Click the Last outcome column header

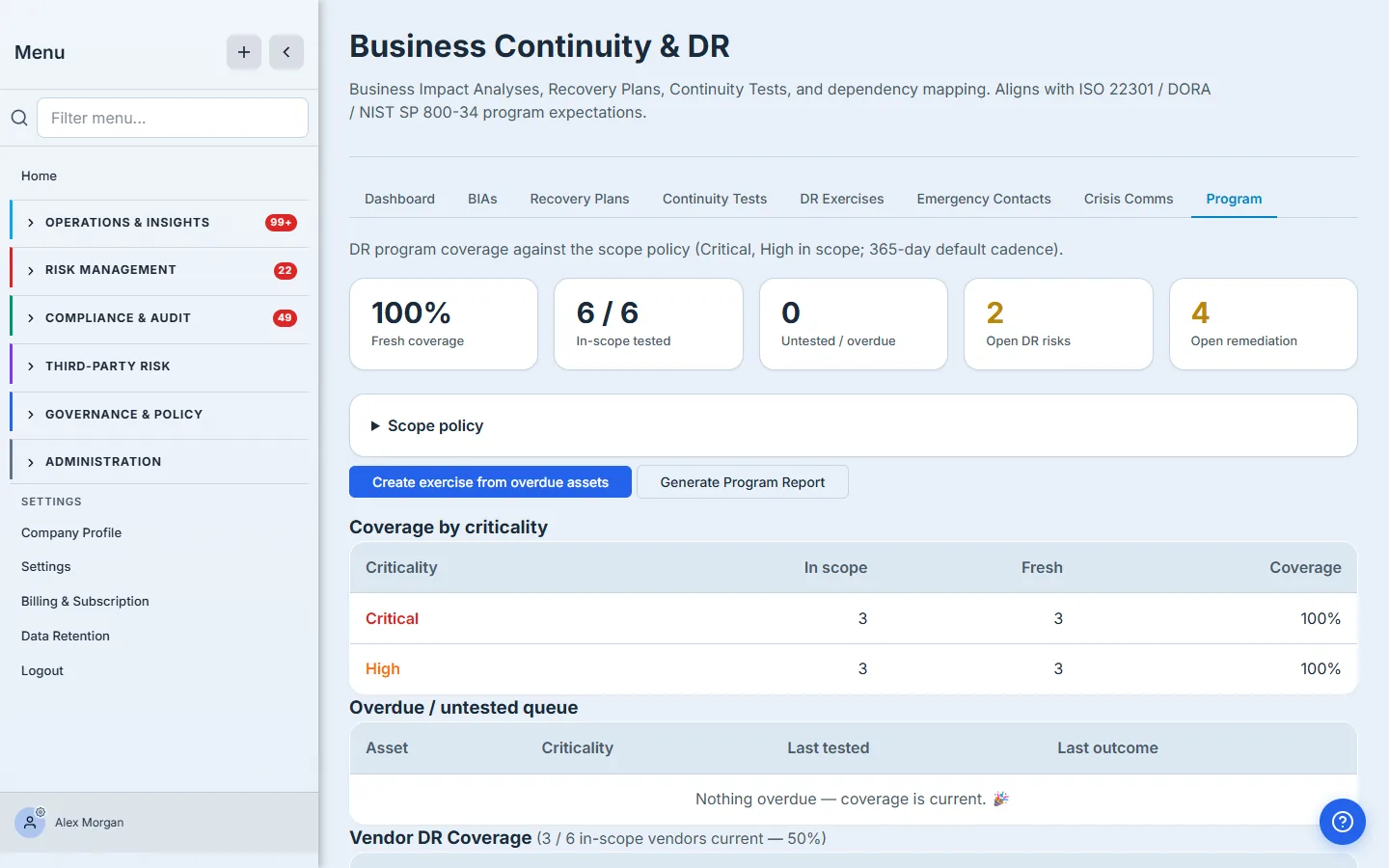pos(1107,747)
